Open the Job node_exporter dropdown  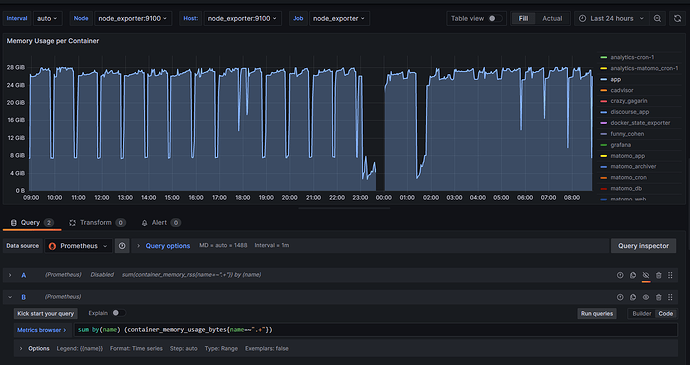(339, 18)
